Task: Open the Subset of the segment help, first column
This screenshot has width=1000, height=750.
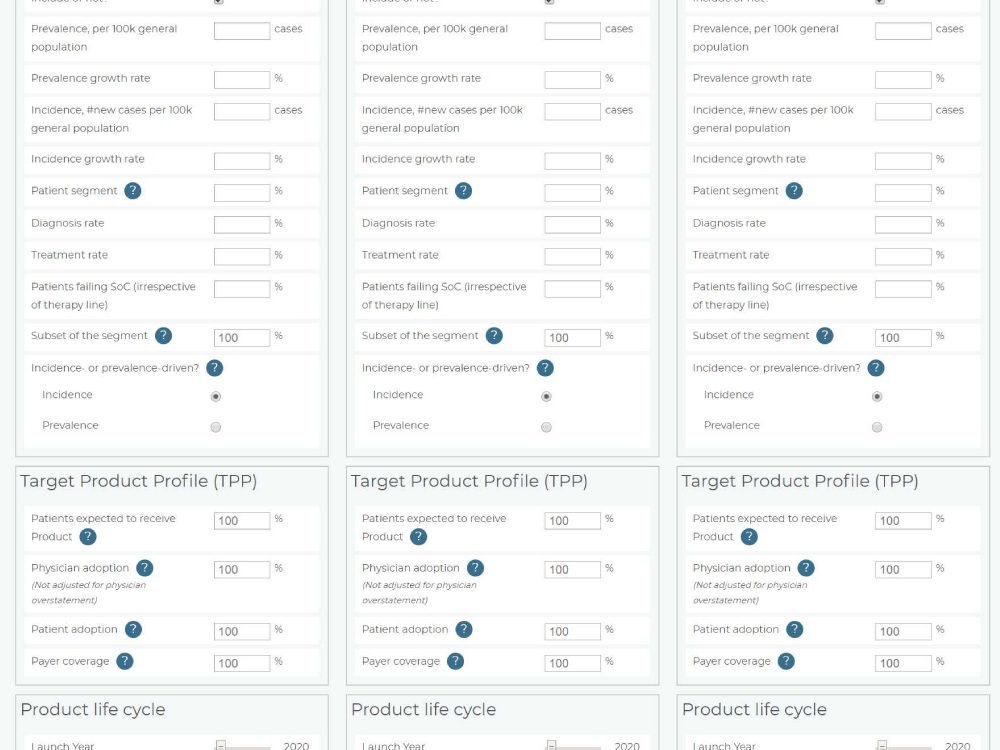Action: click(163, 337)
